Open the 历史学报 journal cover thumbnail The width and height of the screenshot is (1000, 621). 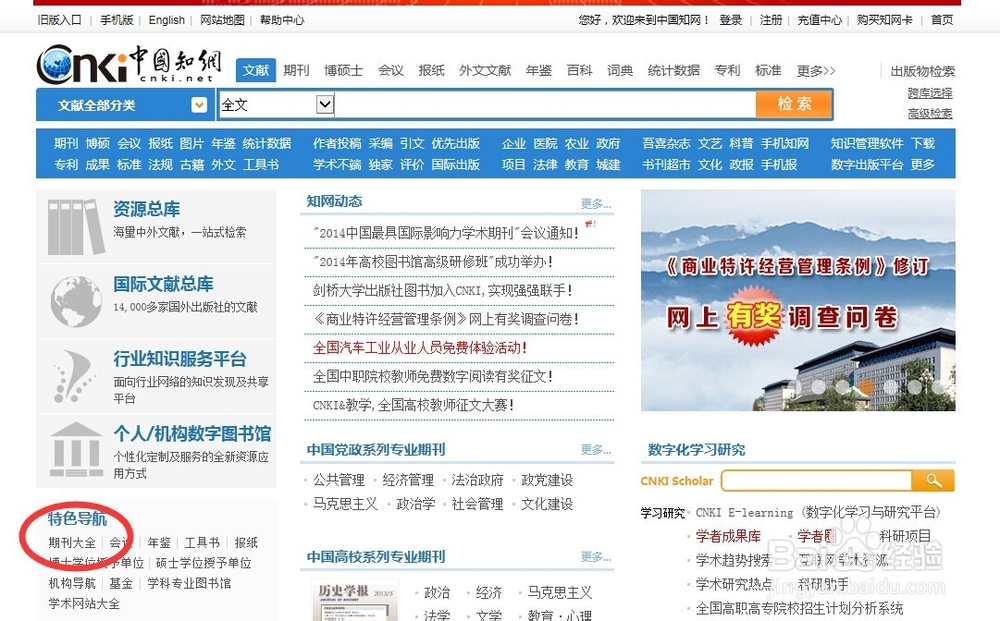(355, 600)
